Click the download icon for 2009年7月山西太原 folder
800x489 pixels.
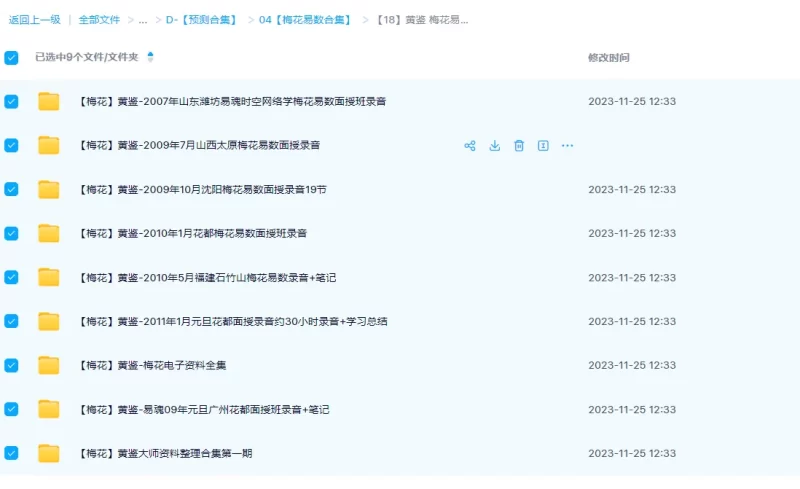[494, 146]
